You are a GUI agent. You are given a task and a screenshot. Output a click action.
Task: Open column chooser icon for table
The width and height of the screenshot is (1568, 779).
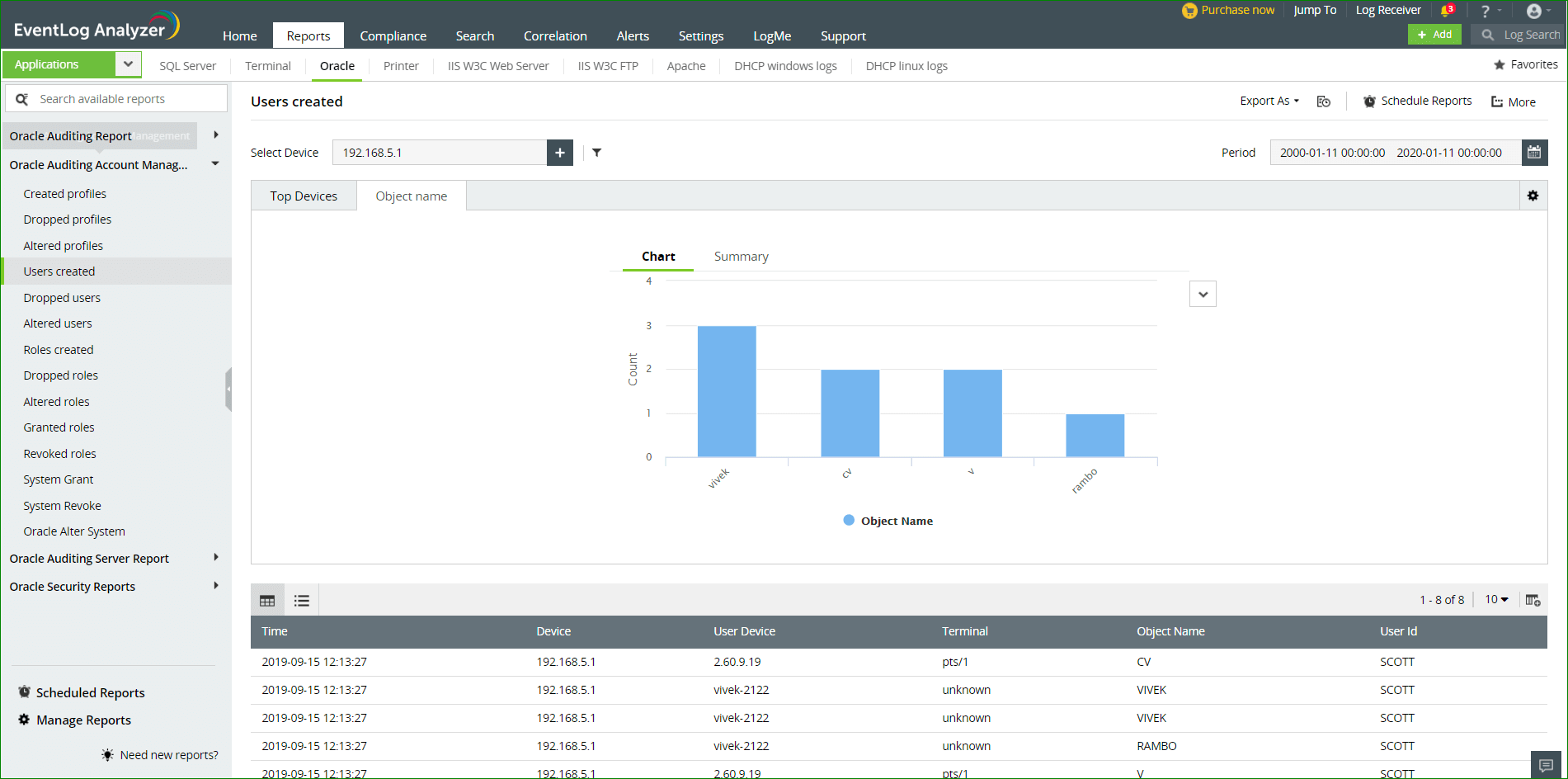click(x=1533, y=600)
